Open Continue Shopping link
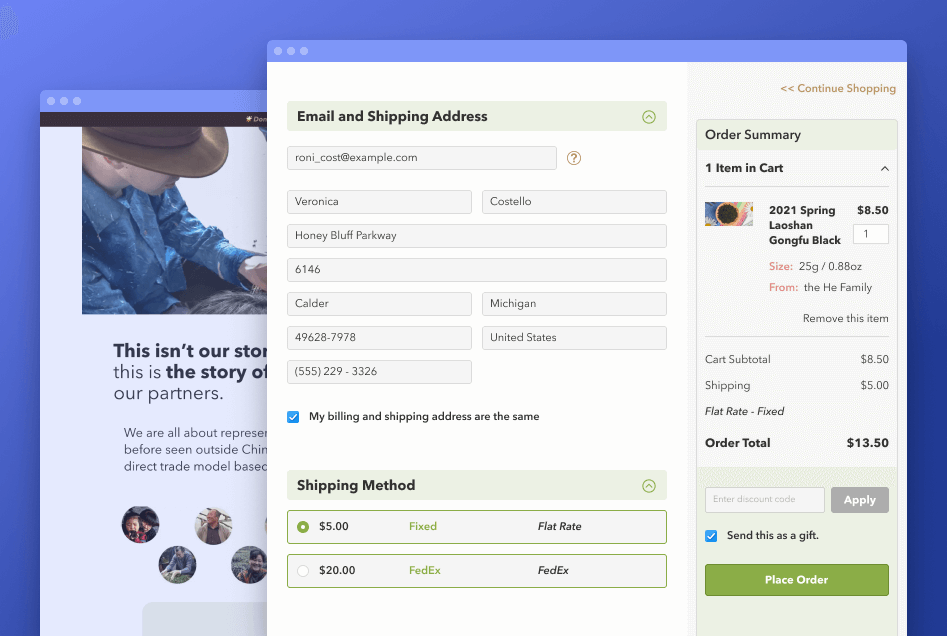 pos(838,88)
